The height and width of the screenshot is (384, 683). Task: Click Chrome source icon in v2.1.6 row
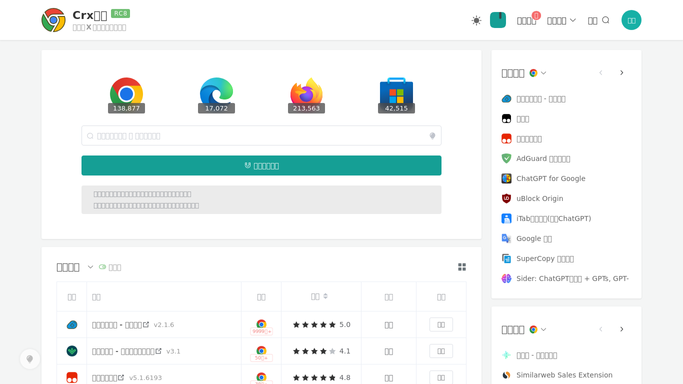click(261, 324)
